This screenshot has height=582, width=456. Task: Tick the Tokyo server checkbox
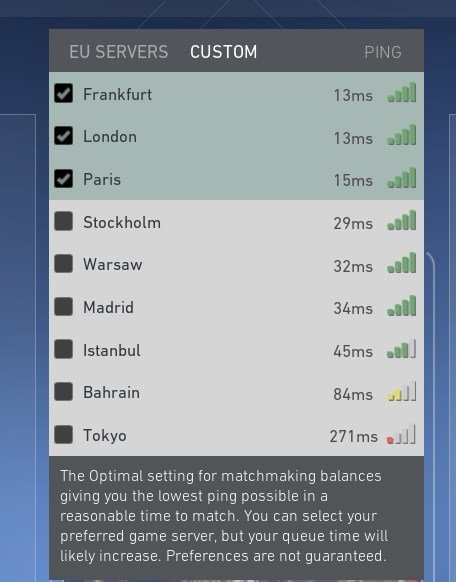63,435
